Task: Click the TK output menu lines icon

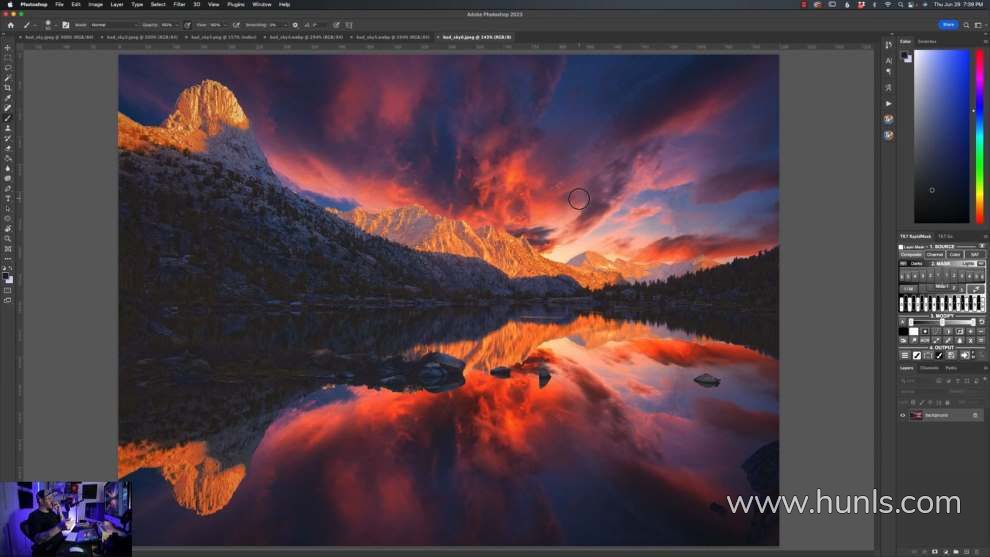Action: click(905, 355)
